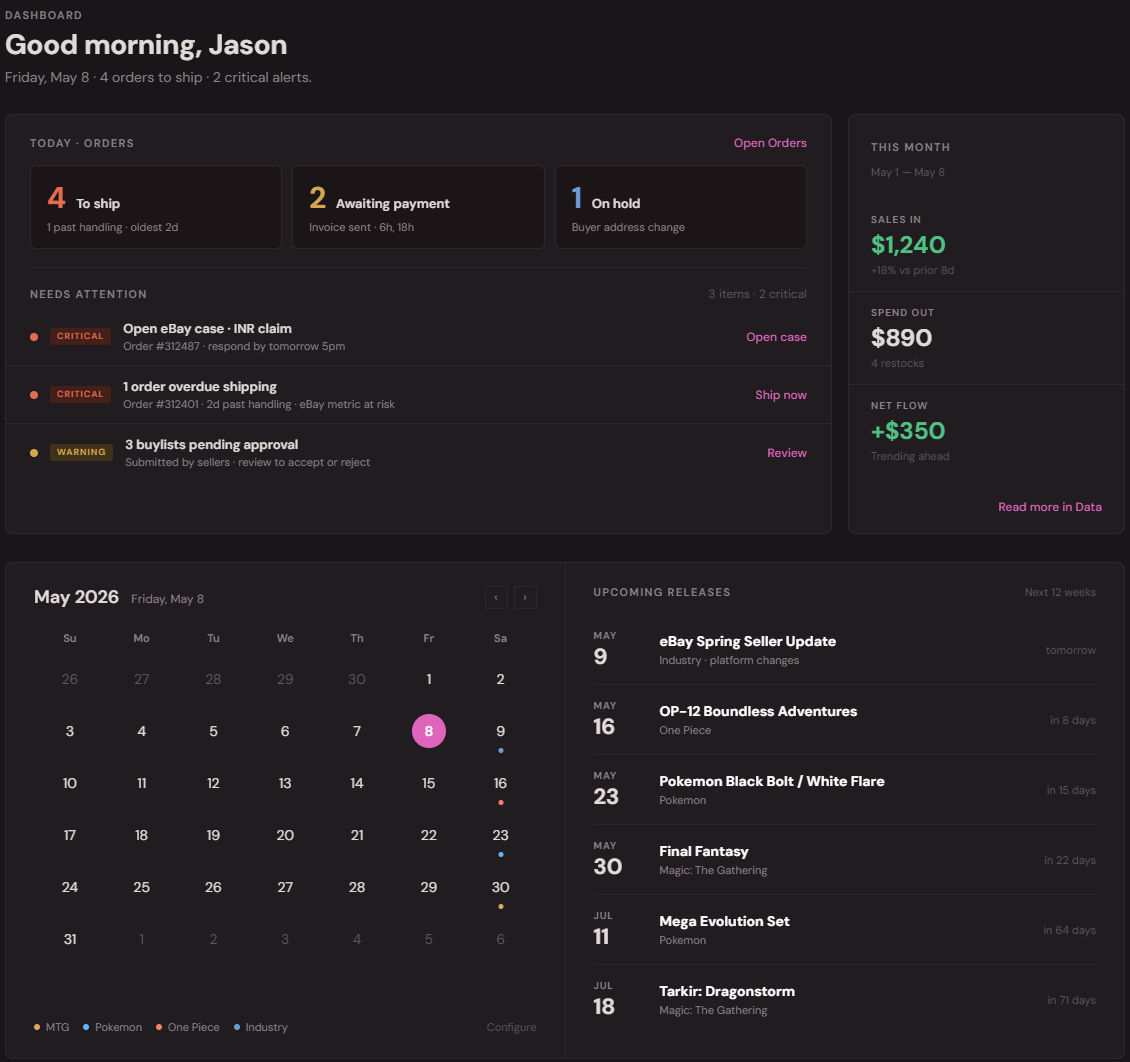
Task: Open the To ship orders card
Action: 156,207
